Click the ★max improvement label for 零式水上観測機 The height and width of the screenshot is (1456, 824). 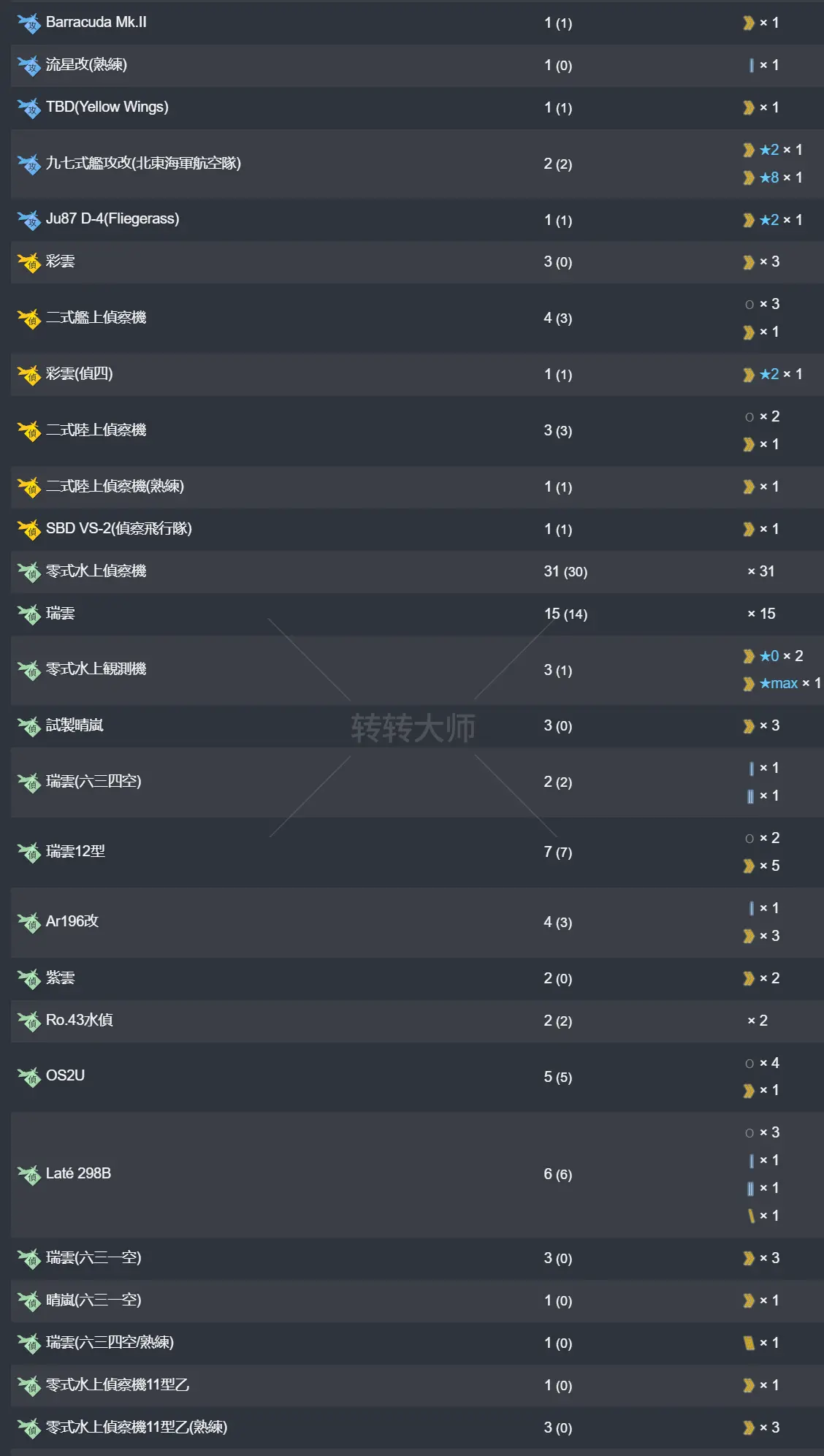[x=779, y=684]
